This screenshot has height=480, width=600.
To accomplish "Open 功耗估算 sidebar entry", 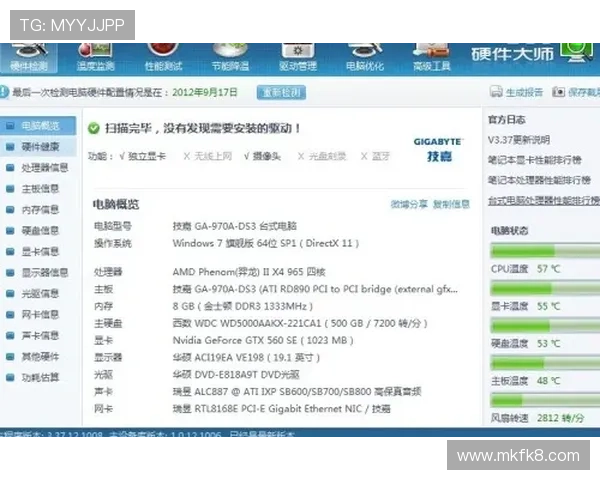I will pos(38,378).
